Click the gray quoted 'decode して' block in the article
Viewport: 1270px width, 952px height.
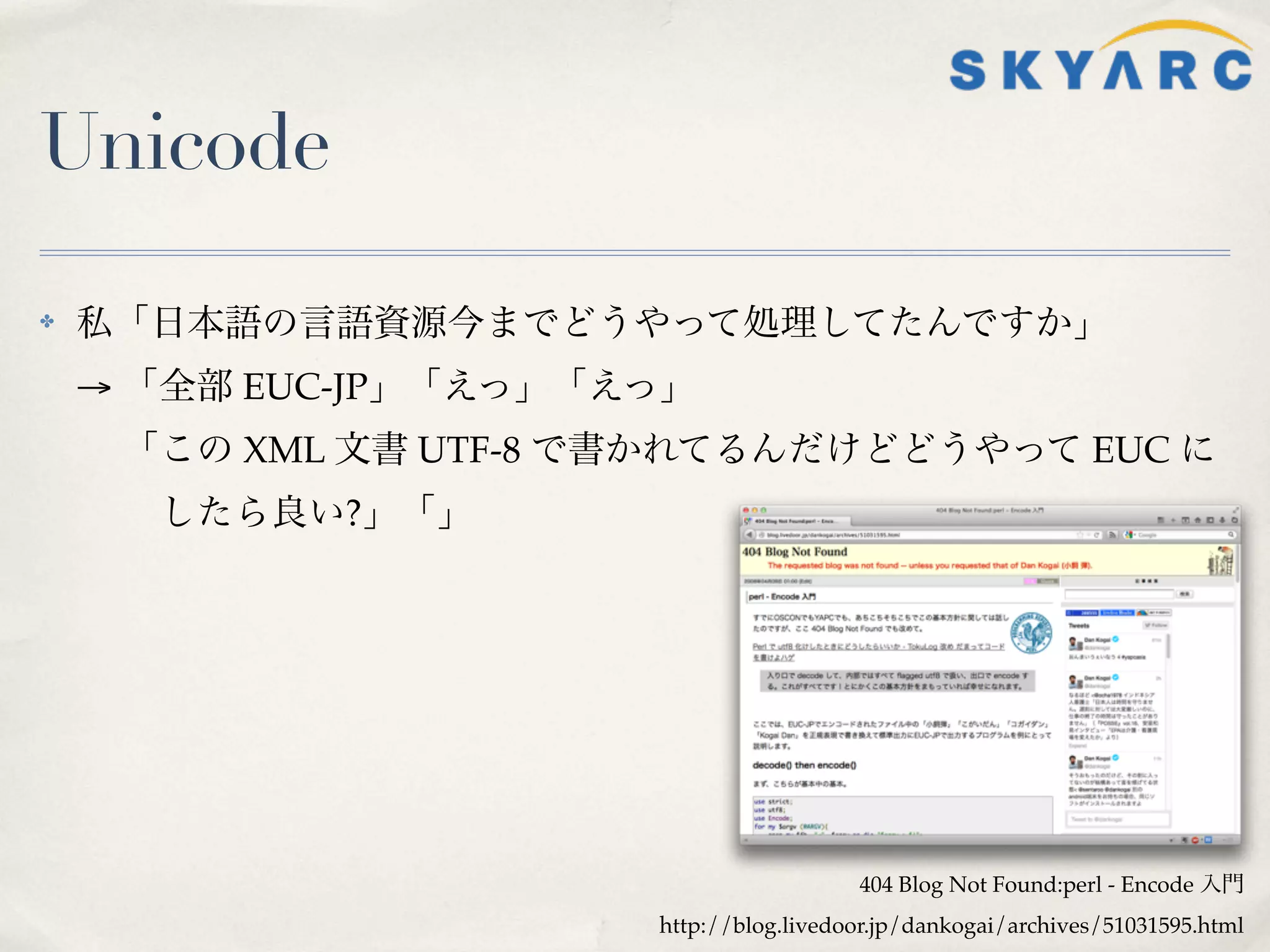tap(897, 681)
